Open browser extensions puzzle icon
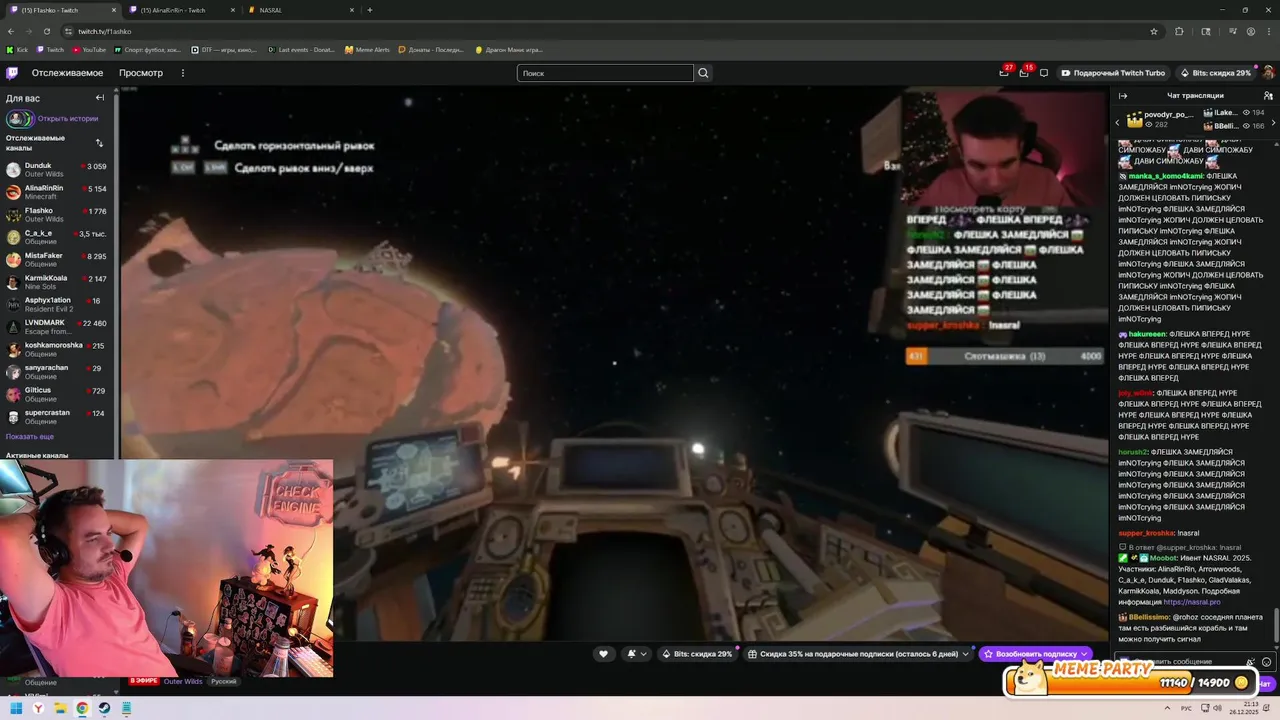Viewport: 1280px width, 720px height. pyautogui.click(x=1179, y=31)
